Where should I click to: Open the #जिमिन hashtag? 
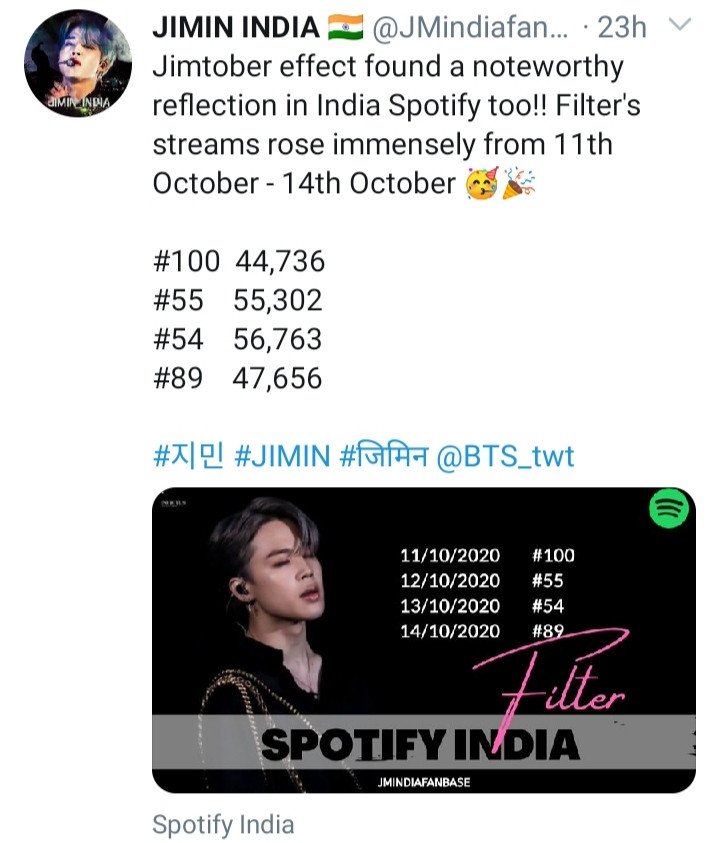384,455
